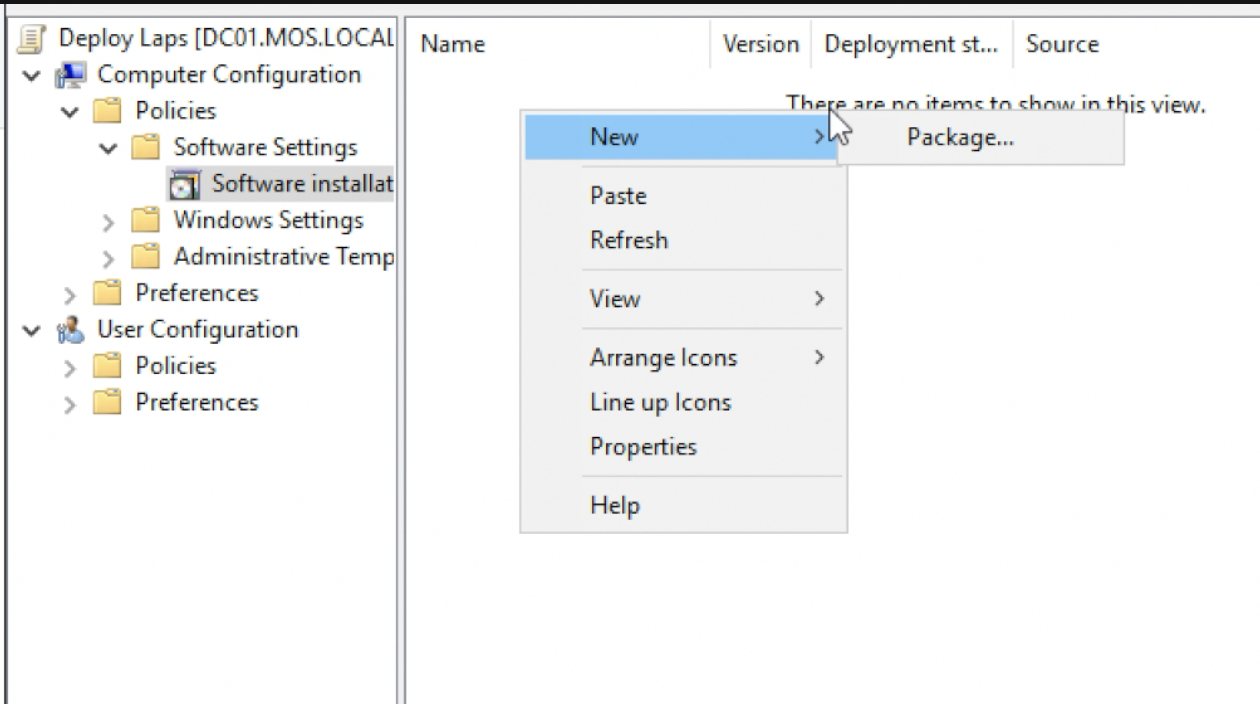This screenshot has height=704, width=1260.
Task: Open the Arrange Icons submenu
Action: pyautogui.click(x=662, y=358)
